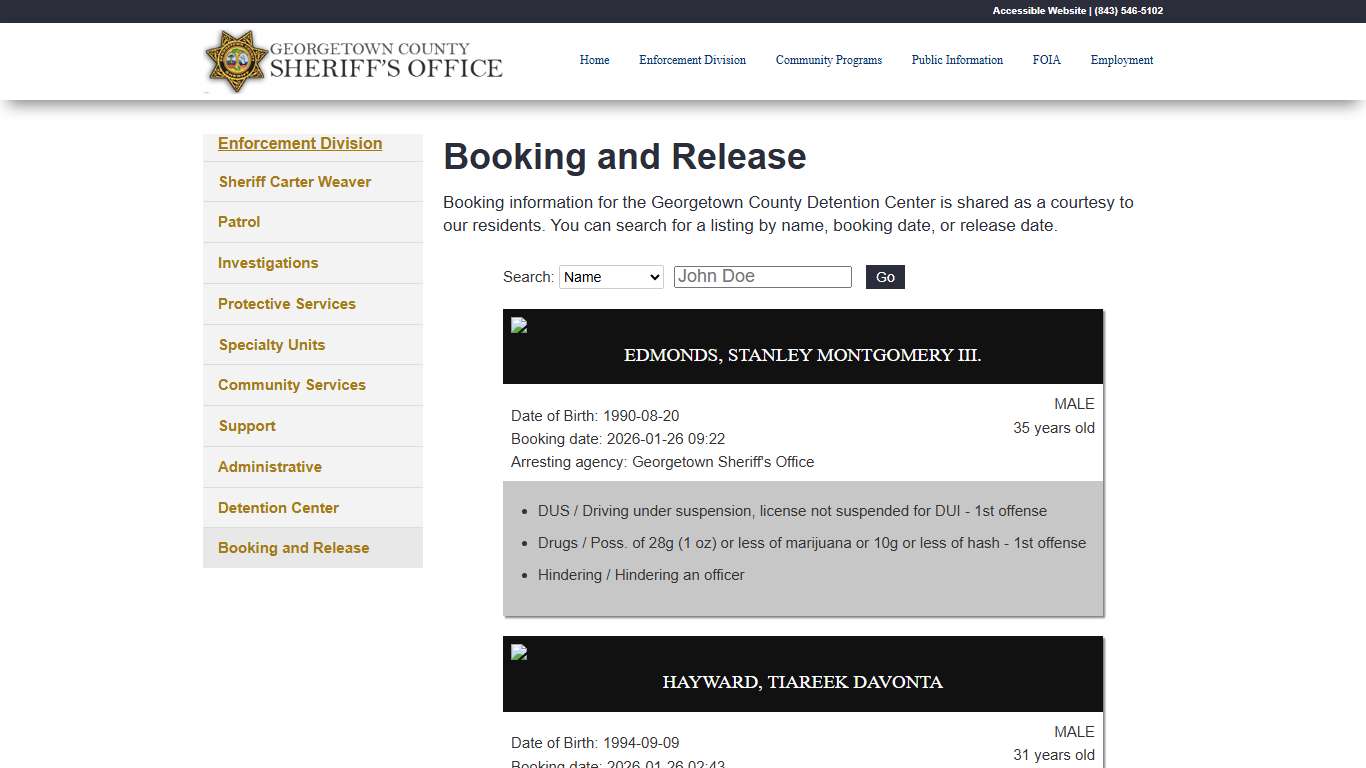Click the Patrol sidebar item

(x=239, y=222)
